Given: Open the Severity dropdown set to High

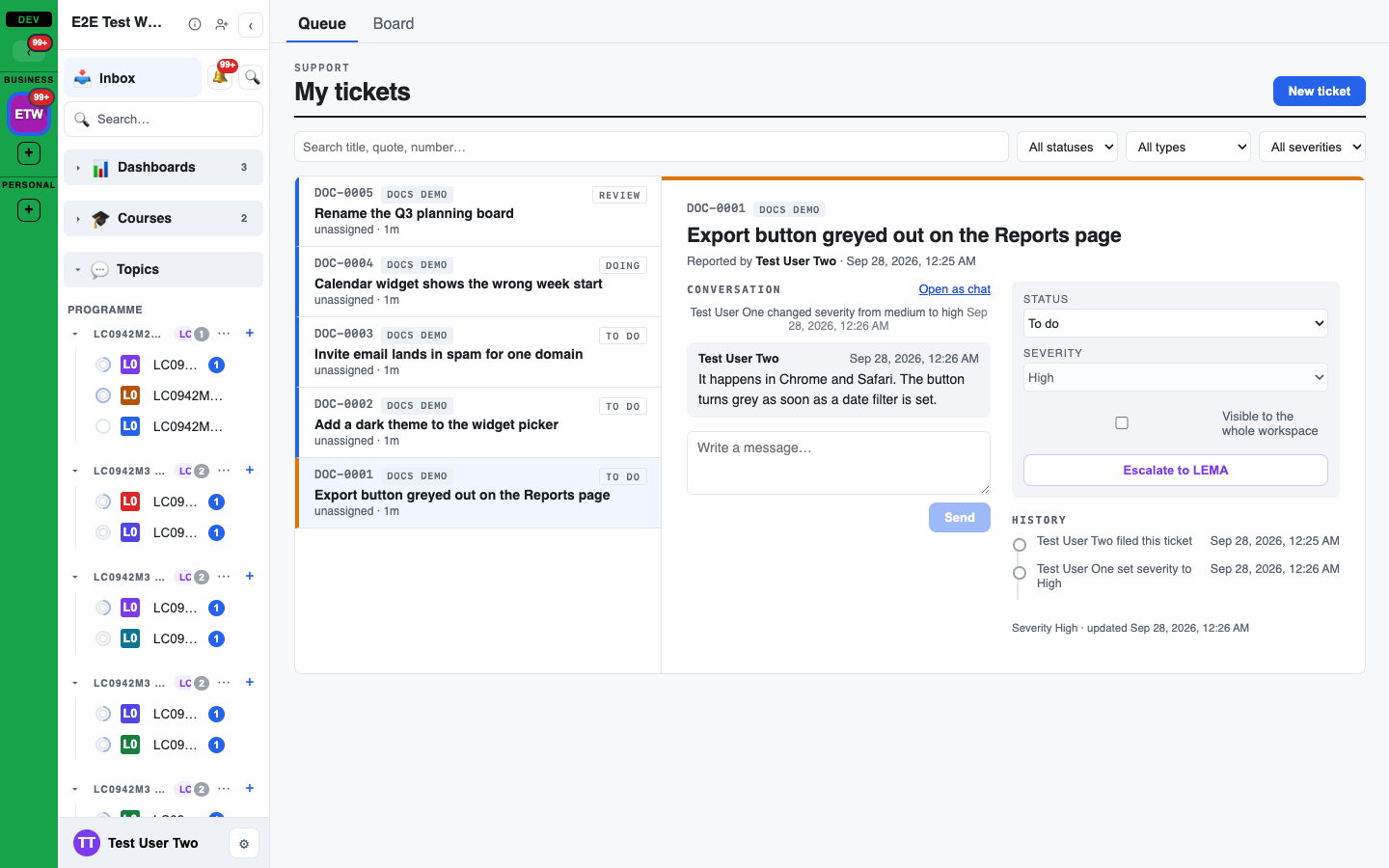Looking at the screenshot, I should (x=1175, y=377).
